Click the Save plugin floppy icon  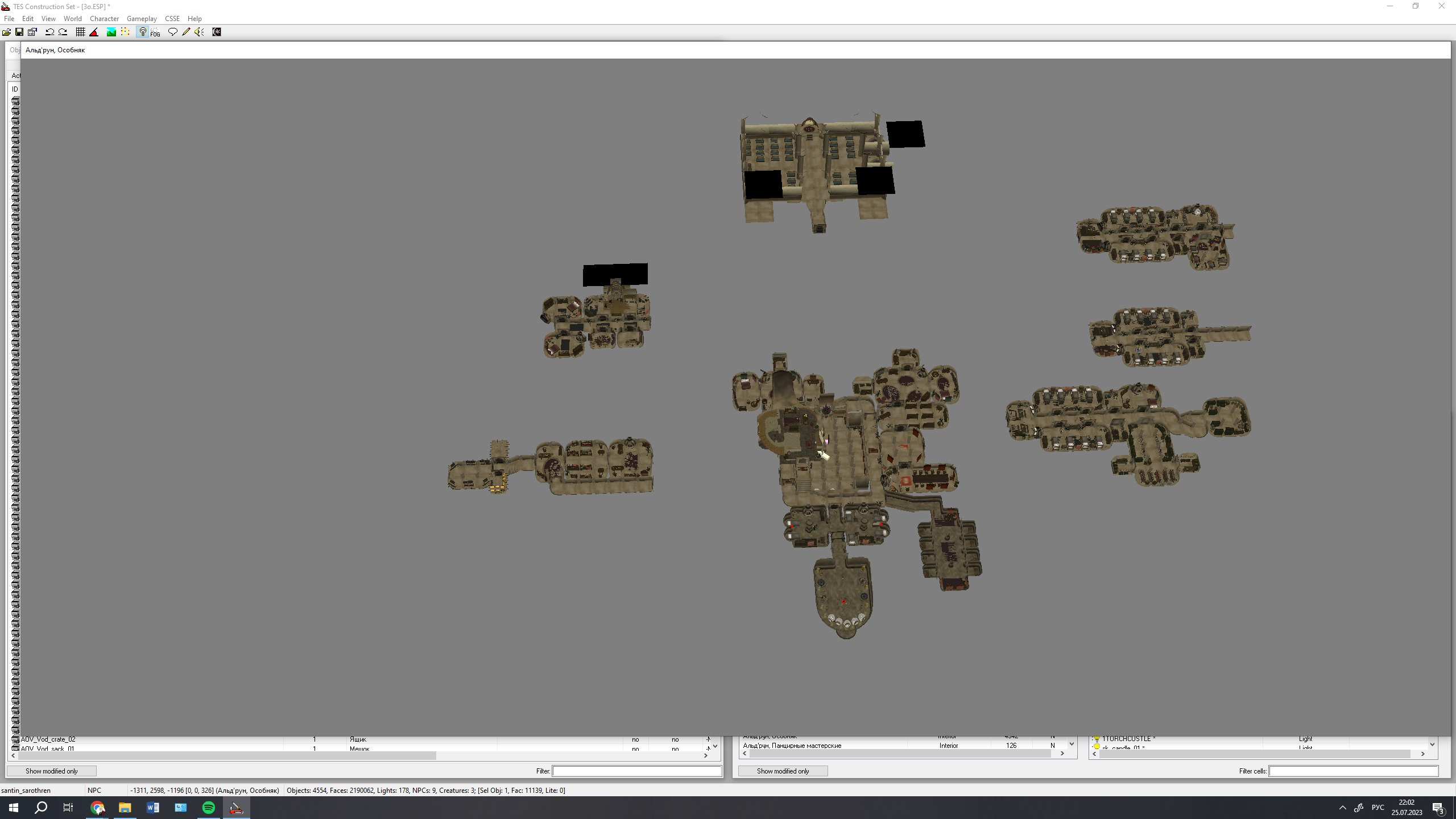[19, 32]
